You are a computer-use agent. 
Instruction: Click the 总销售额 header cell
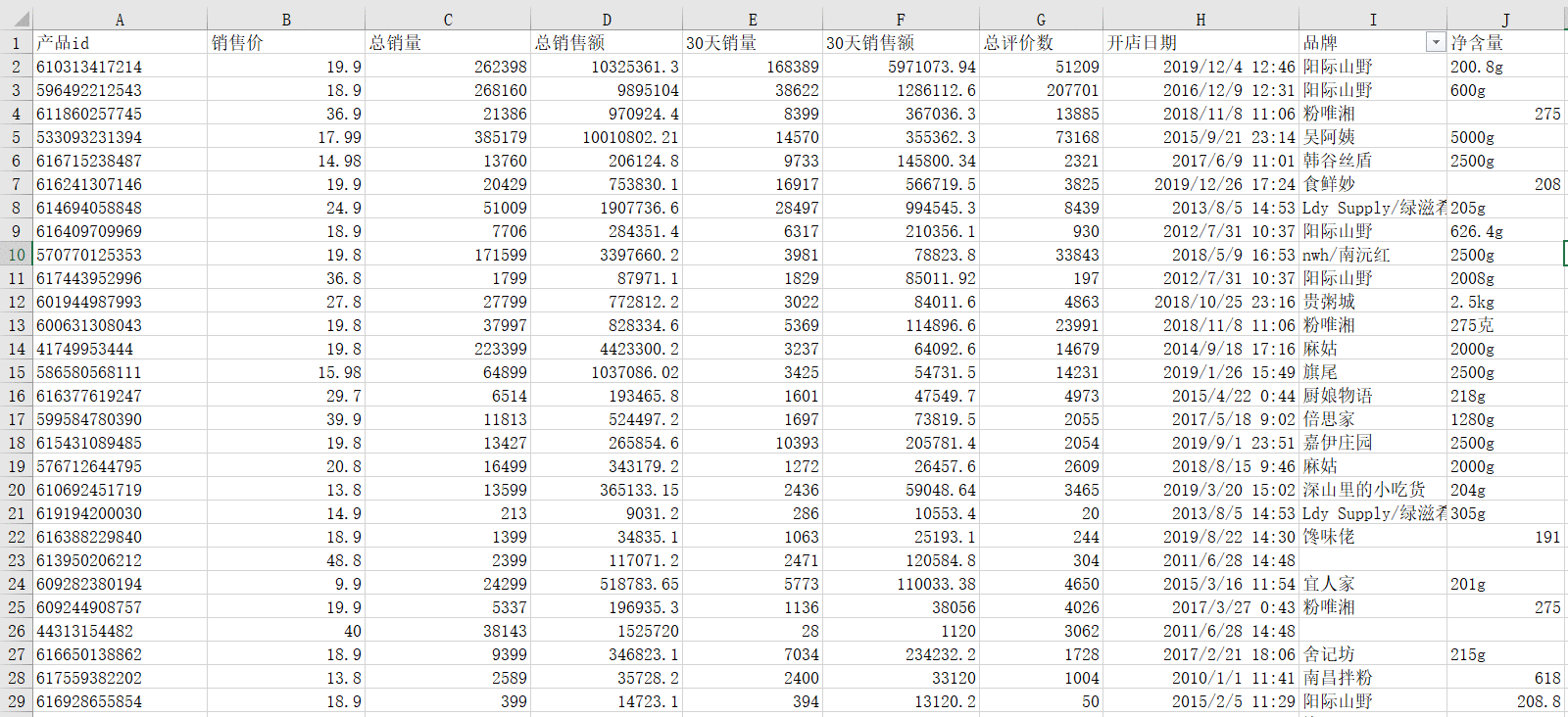coord(607,42)
